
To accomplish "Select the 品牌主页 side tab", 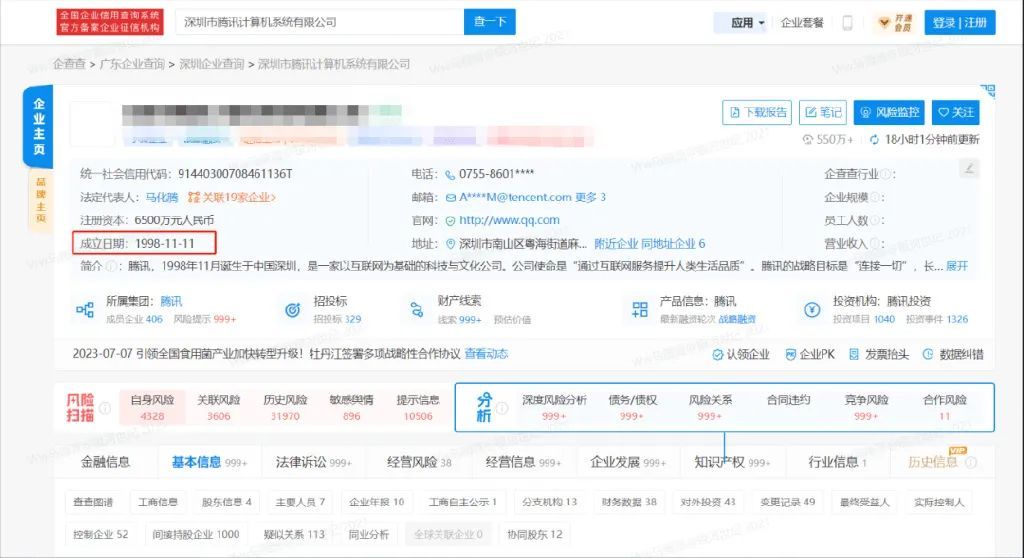I will (x=40, y=200).
